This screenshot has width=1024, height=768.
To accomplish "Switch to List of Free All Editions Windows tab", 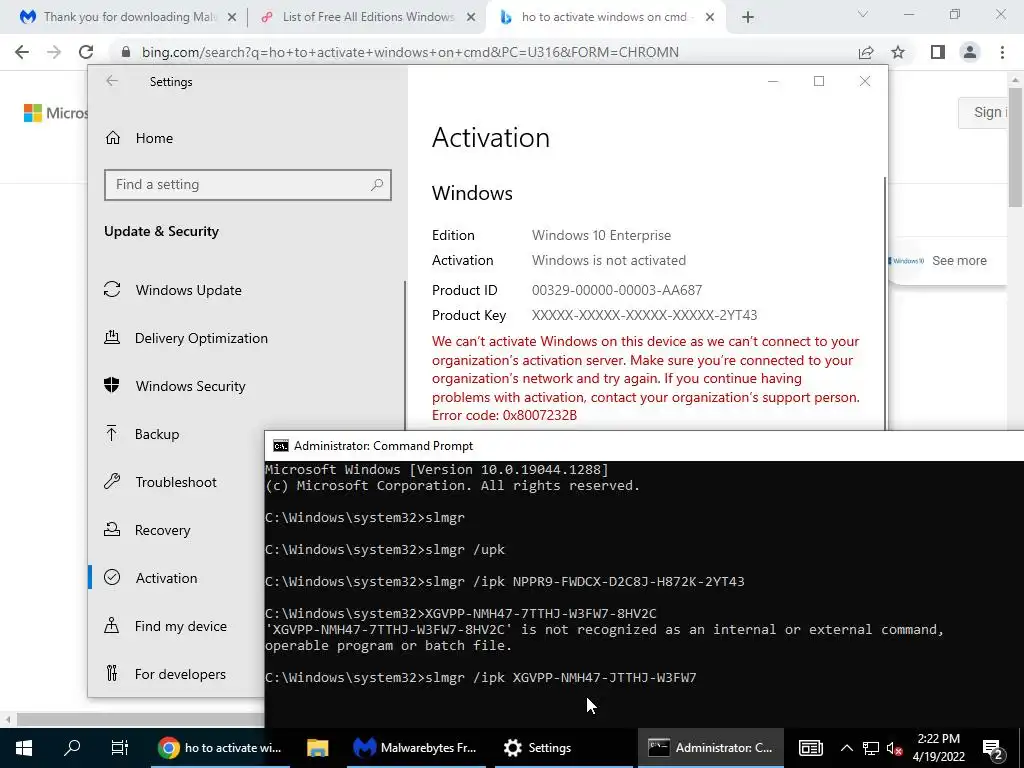I will [x=368, y=18].
